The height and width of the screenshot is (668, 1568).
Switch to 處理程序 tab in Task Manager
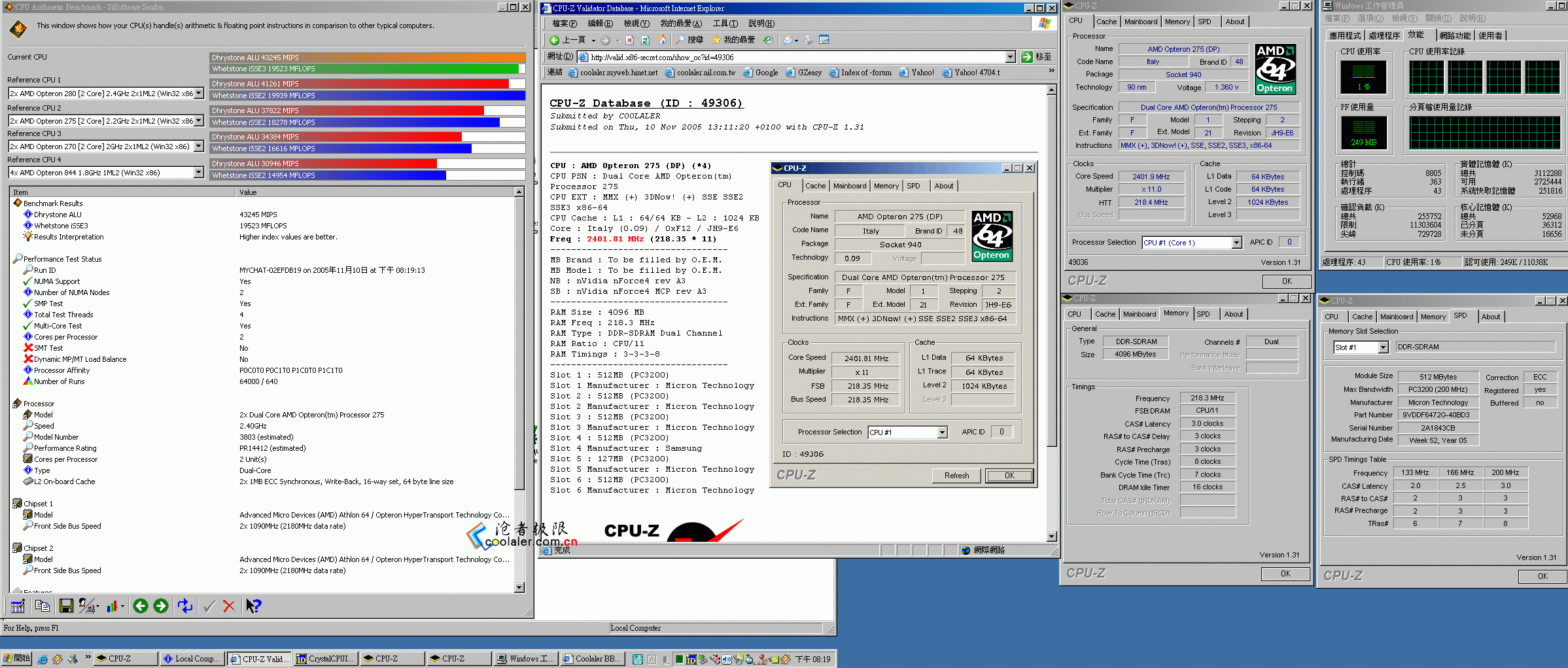coord(1384,35)
